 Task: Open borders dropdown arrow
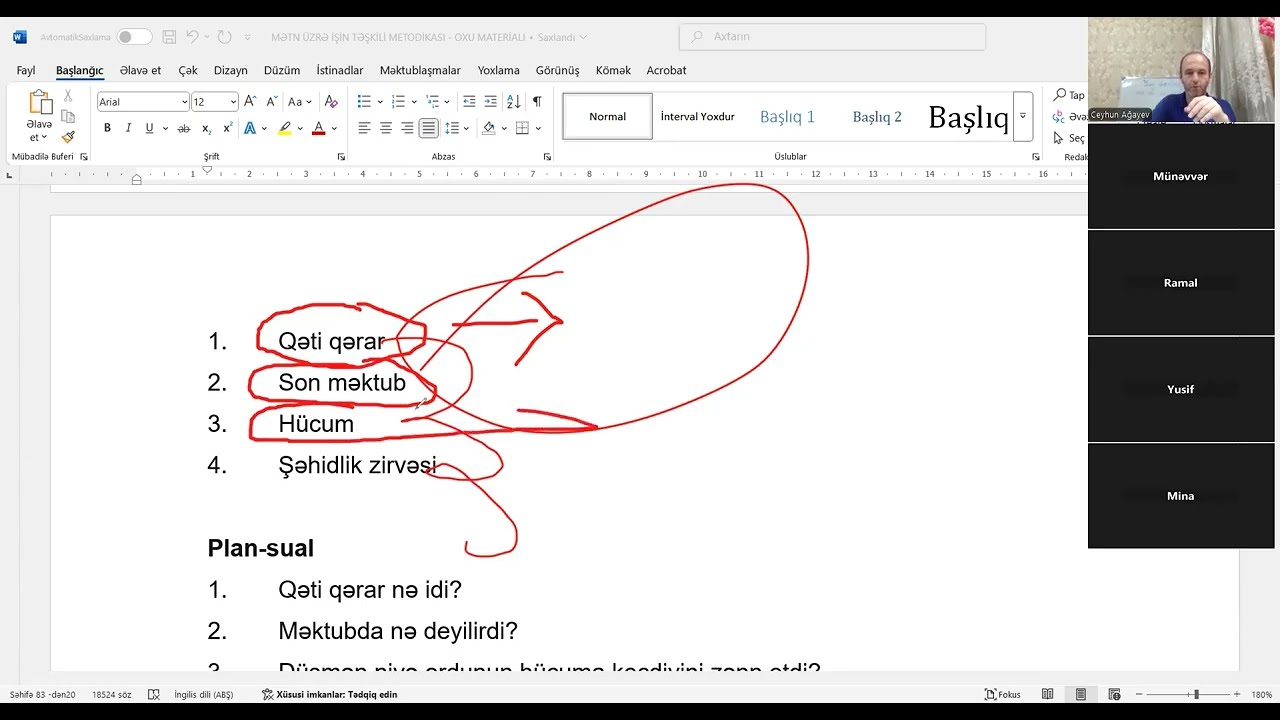538,128
